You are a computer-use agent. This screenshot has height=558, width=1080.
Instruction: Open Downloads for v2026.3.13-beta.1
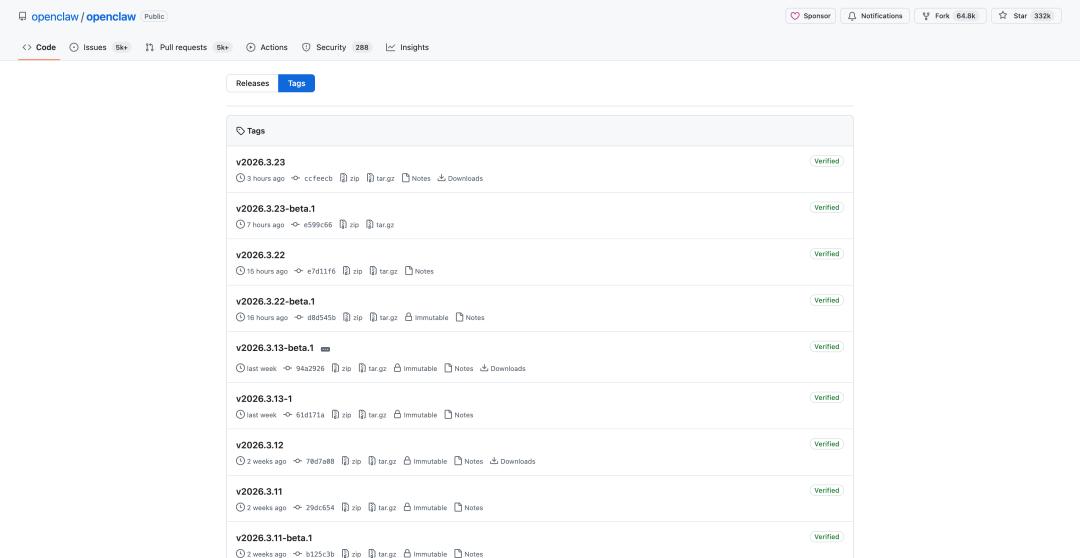[x=503, y=369]
